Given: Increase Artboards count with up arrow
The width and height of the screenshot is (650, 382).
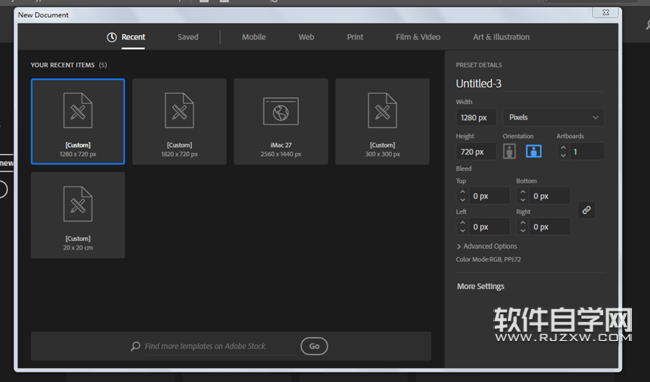Looking at the screenshot, I should (563, 147).
